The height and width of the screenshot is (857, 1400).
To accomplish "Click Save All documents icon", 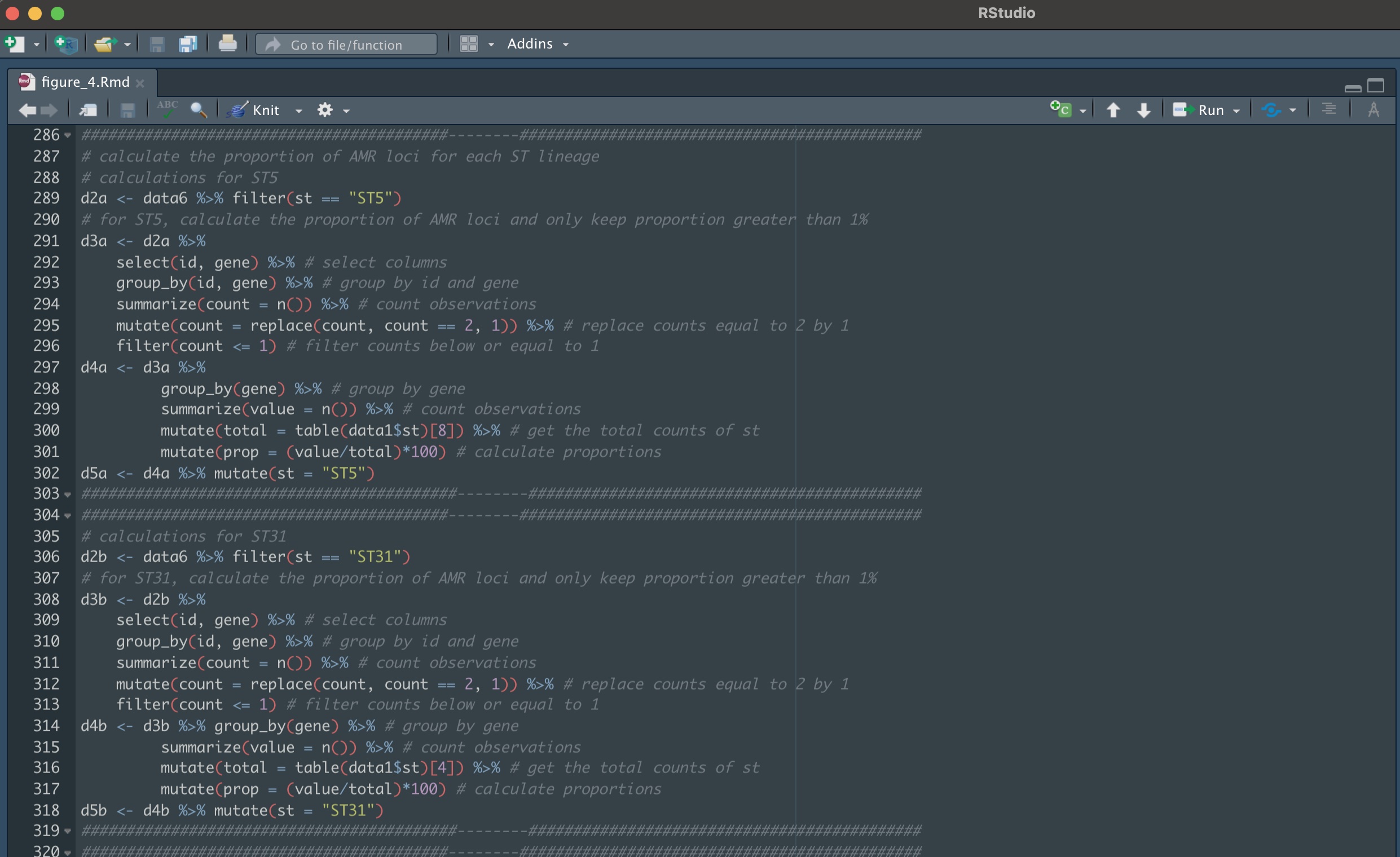I will tap(187, 44).
